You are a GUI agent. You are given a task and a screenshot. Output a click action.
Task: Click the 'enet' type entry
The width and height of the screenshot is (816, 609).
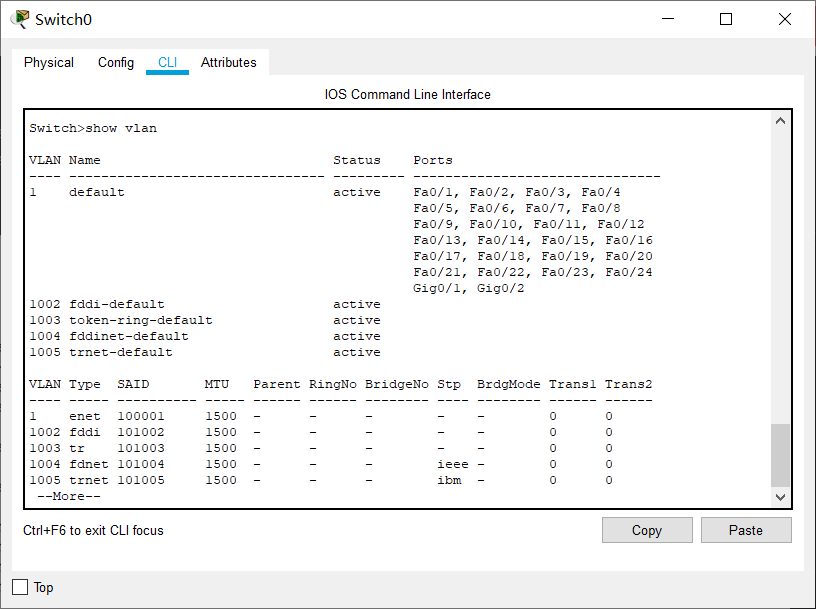coord(85,416)
